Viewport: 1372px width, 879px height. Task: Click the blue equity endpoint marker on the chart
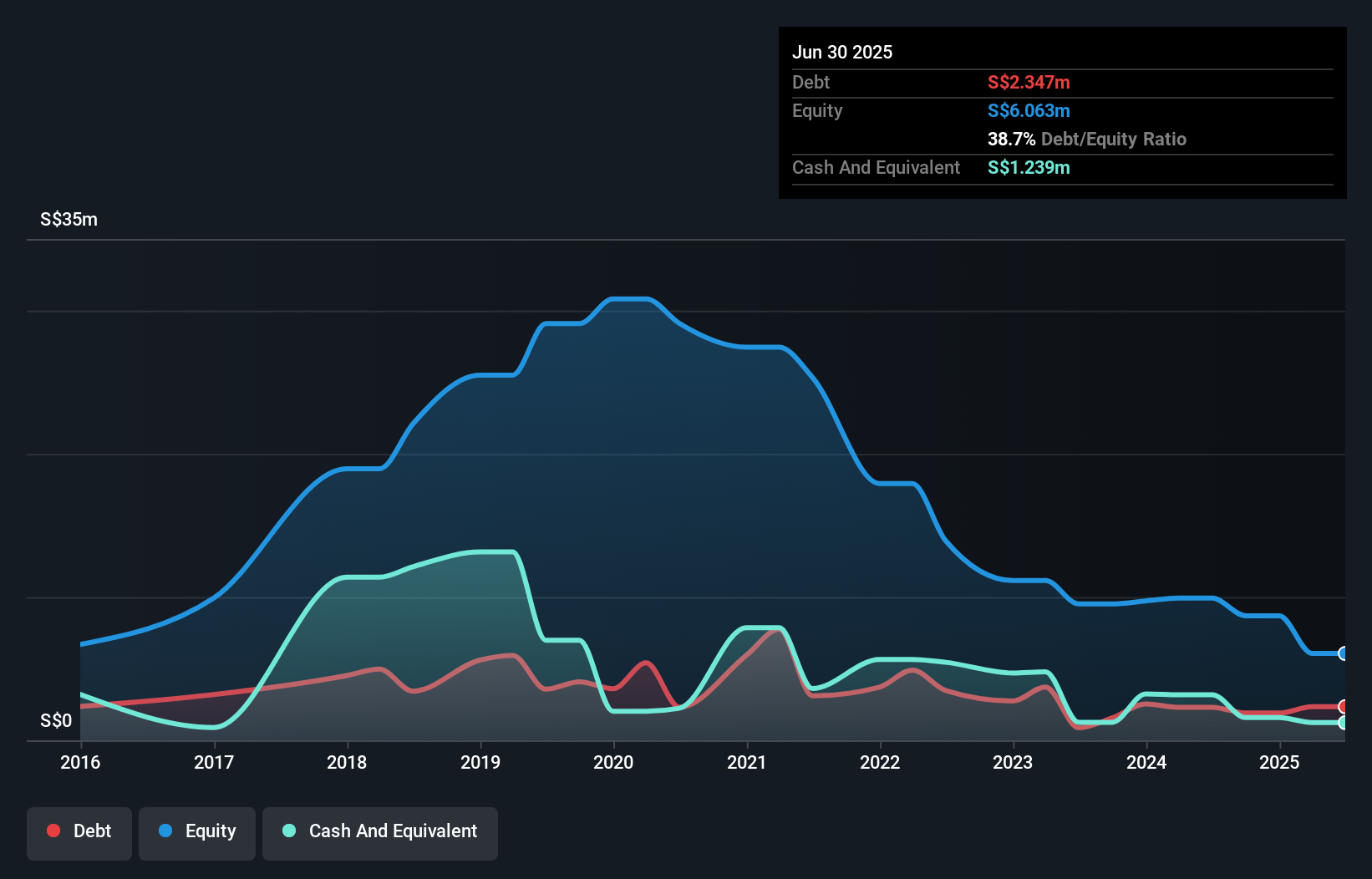point(1343,654)
